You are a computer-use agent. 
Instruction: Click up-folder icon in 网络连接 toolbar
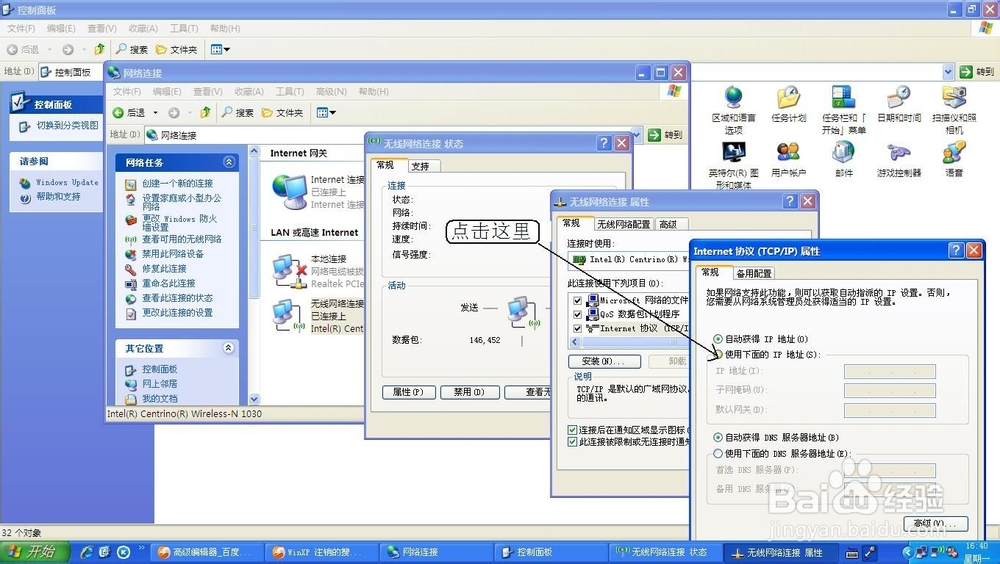pos(205,112)
